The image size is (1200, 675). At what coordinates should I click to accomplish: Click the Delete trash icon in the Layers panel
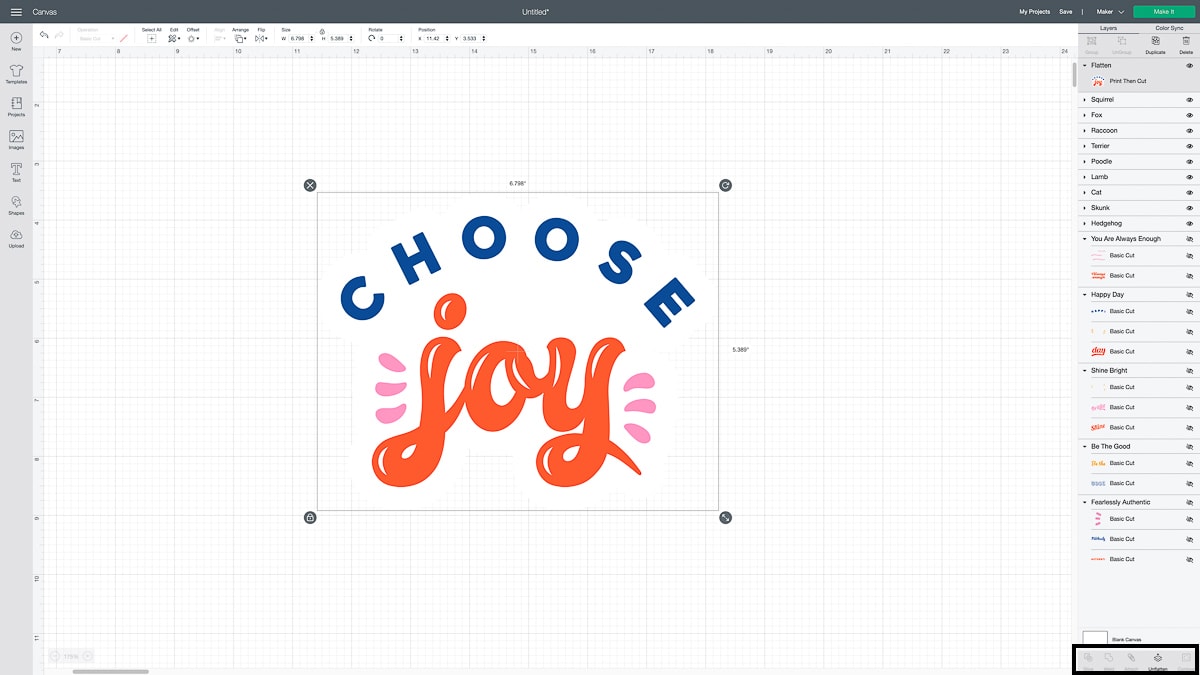pyautogui.click(x=1186, y=43)
